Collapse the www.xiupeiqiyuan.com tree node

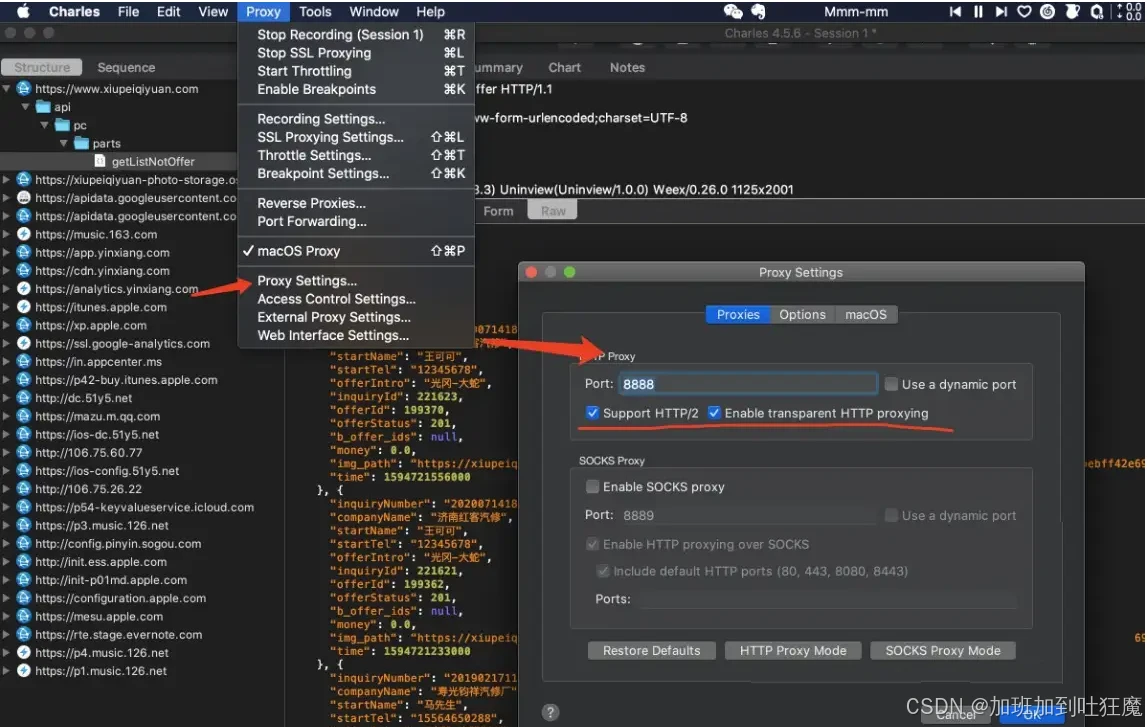click(7, 88)
